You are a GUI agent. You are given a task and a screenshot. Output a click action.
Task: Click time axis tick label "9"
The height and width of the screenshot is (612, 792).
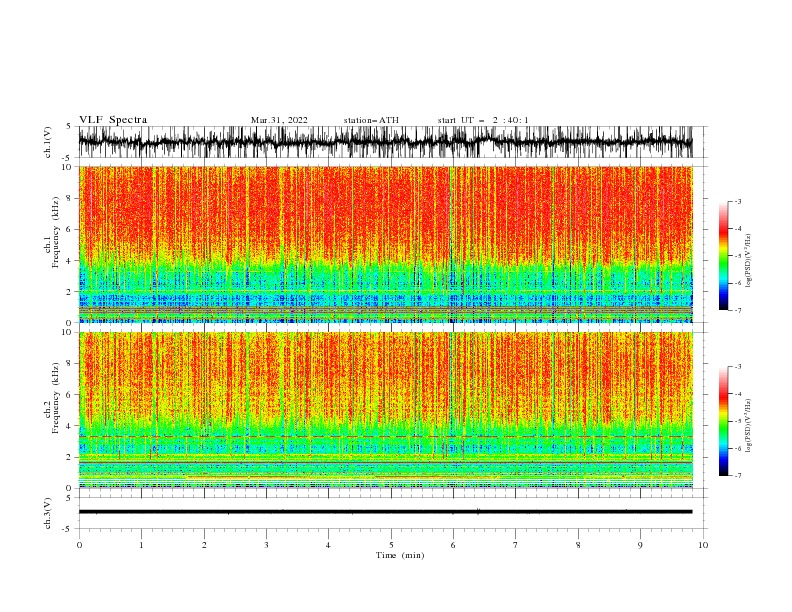point(640,545)
